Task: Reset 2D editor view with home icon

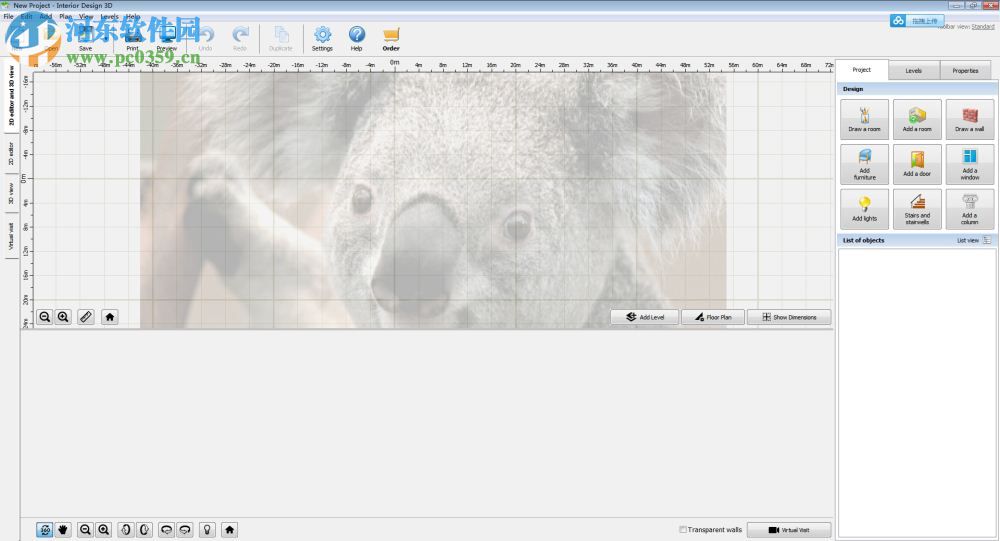Action: (110, 317)
